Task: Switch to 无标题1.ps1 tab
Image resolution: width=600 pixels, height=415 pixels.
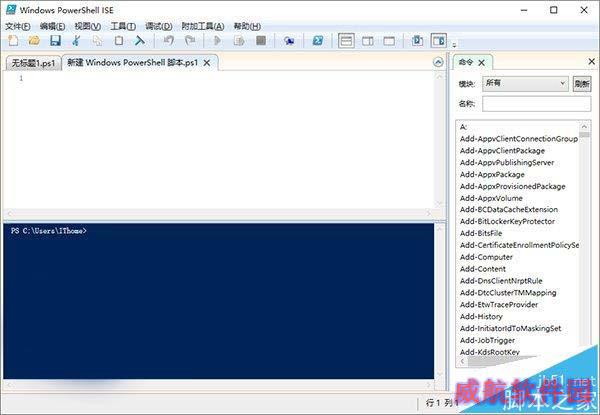Action: click(x=34, y=63)
